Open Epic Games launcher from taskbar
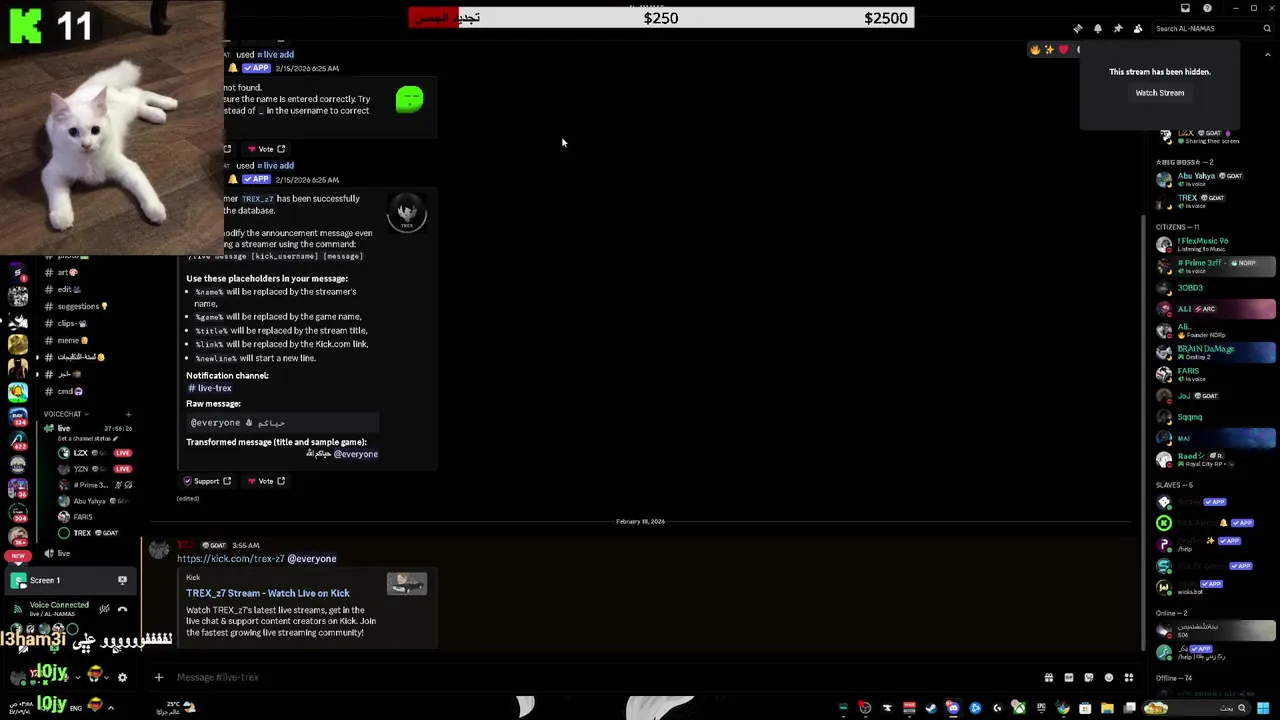This screenshot has width=1280, height=720. pyautogui.click(x=1041, y=708)
